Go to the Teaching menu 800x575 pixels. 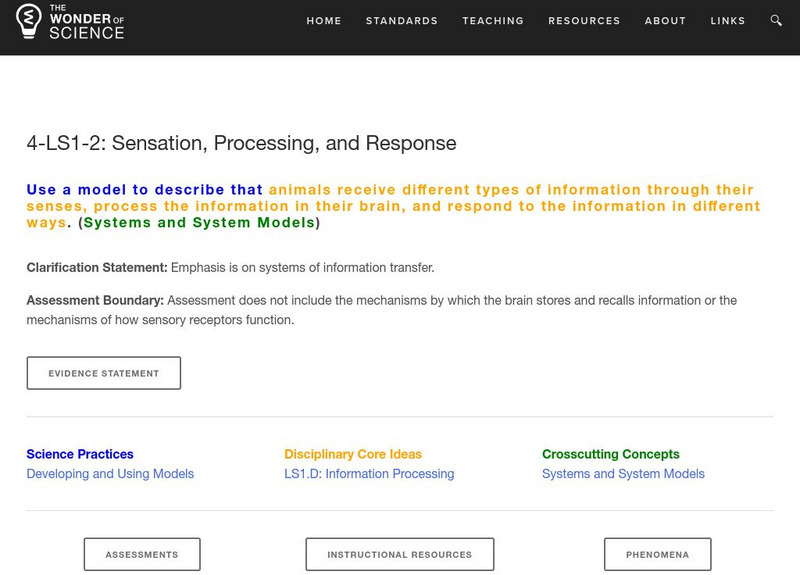click(x=493, y=21)
